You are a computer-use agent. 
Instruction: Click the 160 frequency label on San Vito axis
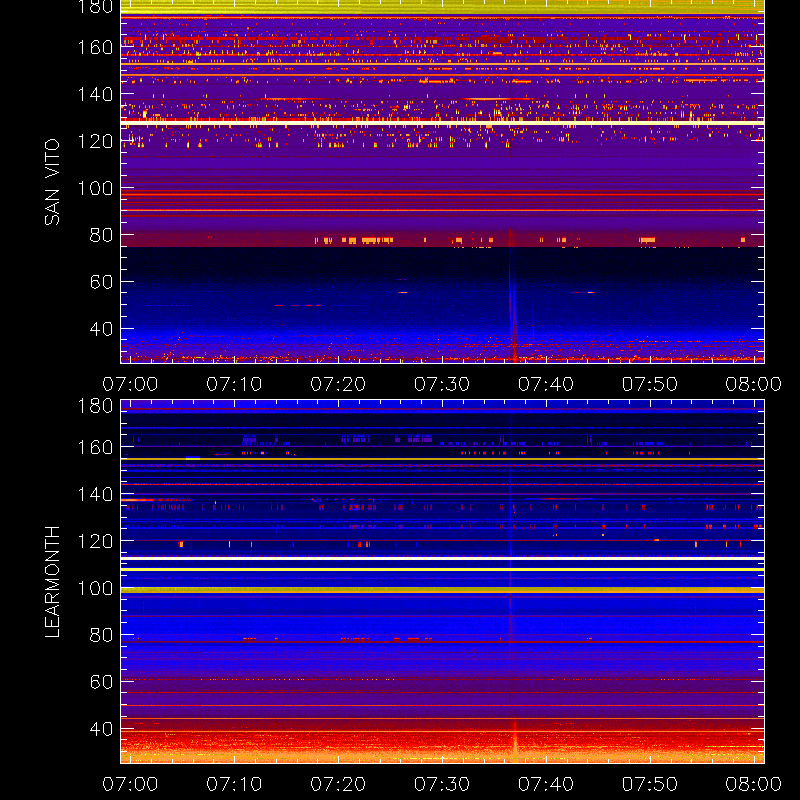(x=95, y=47)
